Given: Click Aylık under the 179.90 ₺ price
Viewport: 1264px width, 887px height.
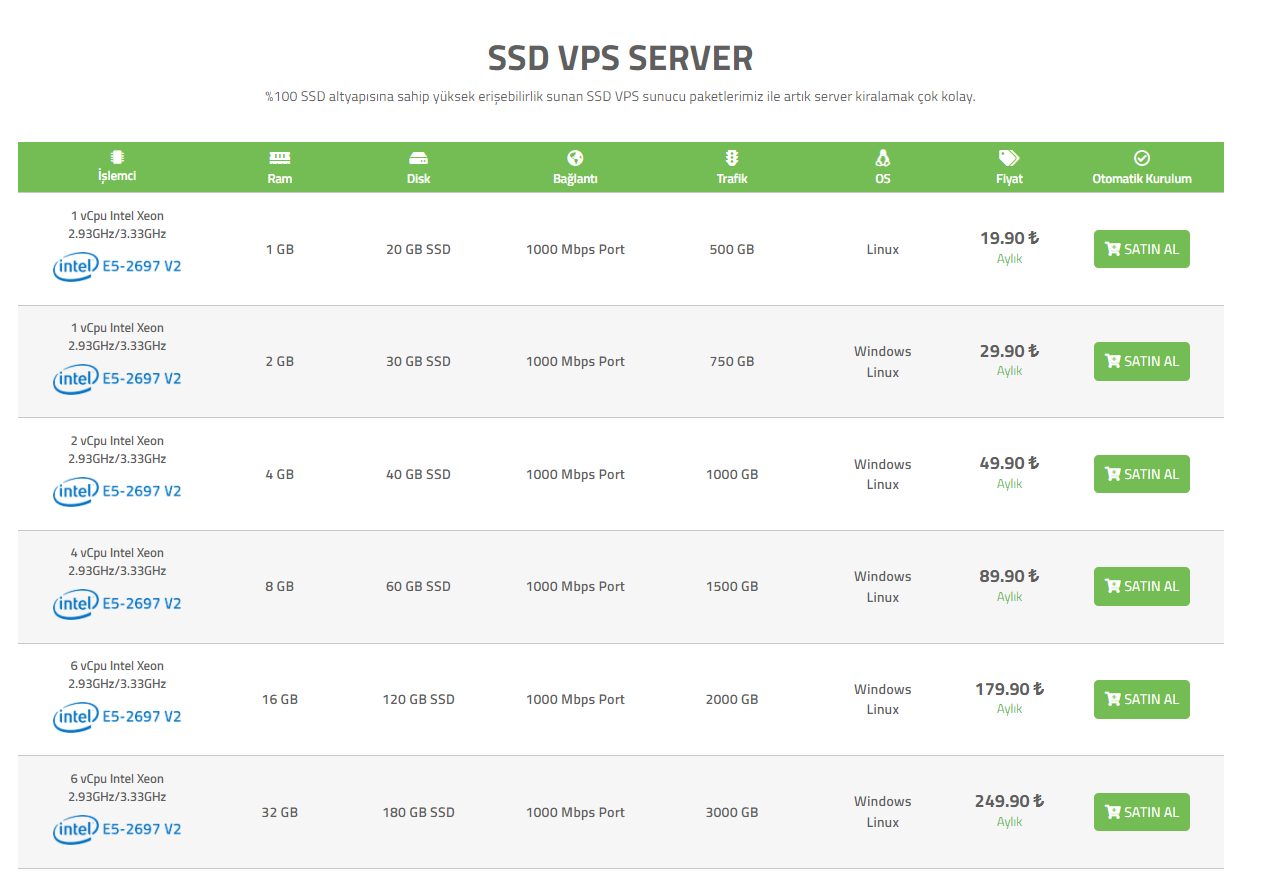Looking at the screenshot, I should pyautogui.click(x=1009, y=708).
